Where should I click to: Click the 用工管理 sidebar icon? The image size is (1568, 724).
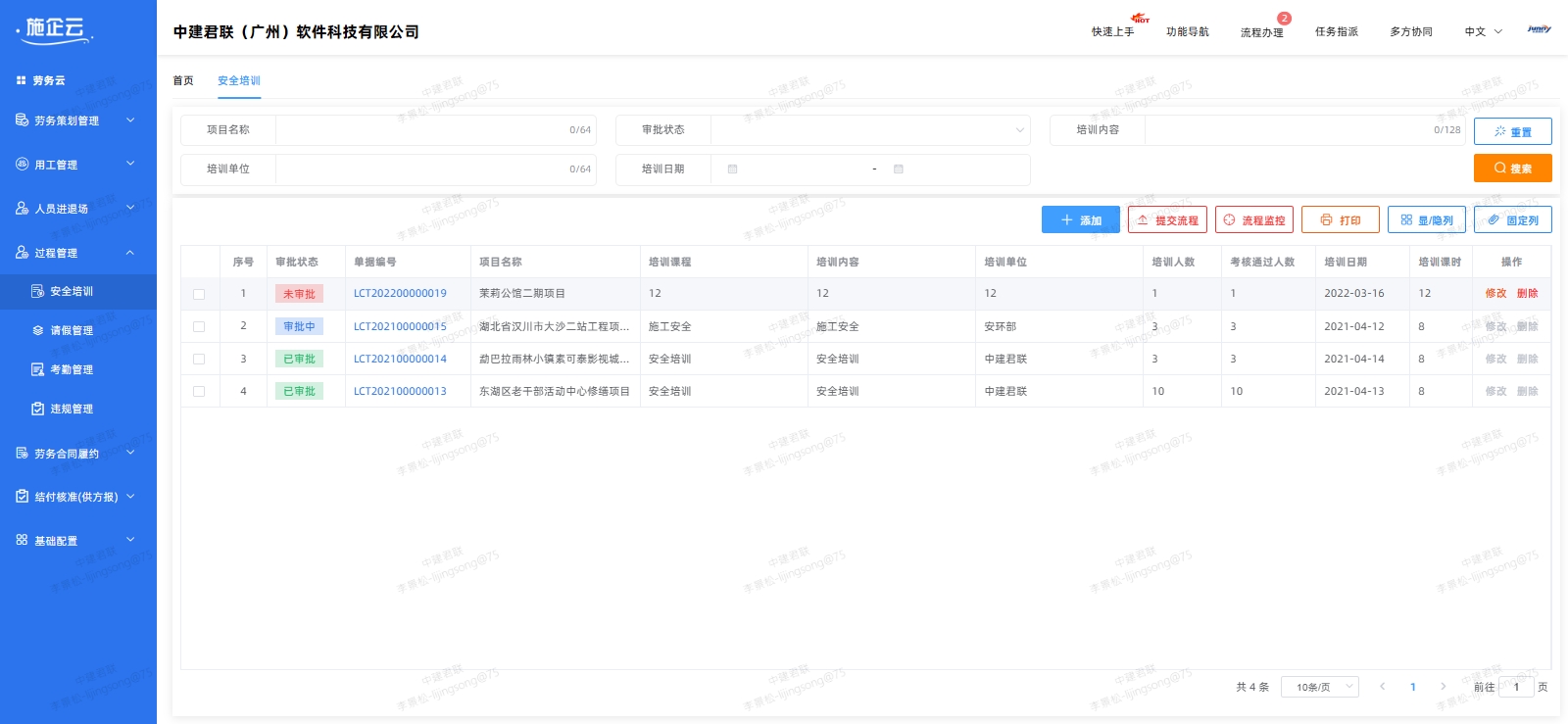[x=22, y=164]
